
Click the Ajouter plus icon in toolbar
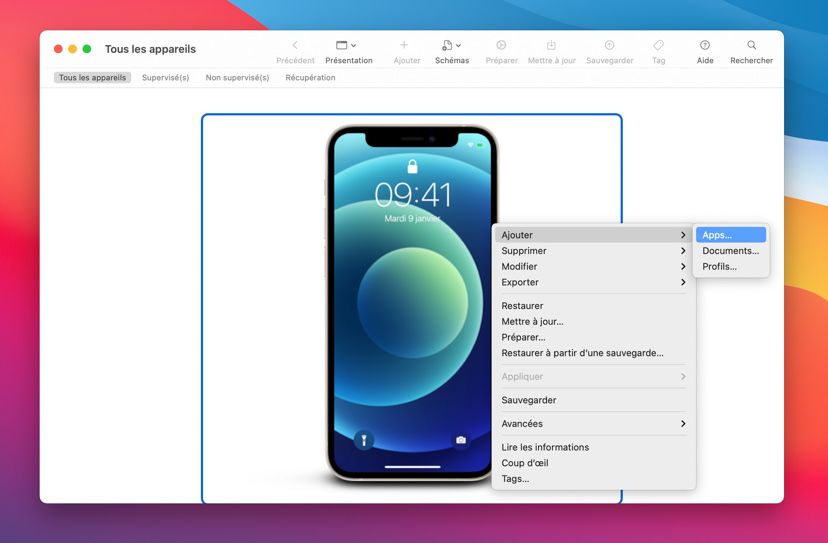(x=404, y=45)
